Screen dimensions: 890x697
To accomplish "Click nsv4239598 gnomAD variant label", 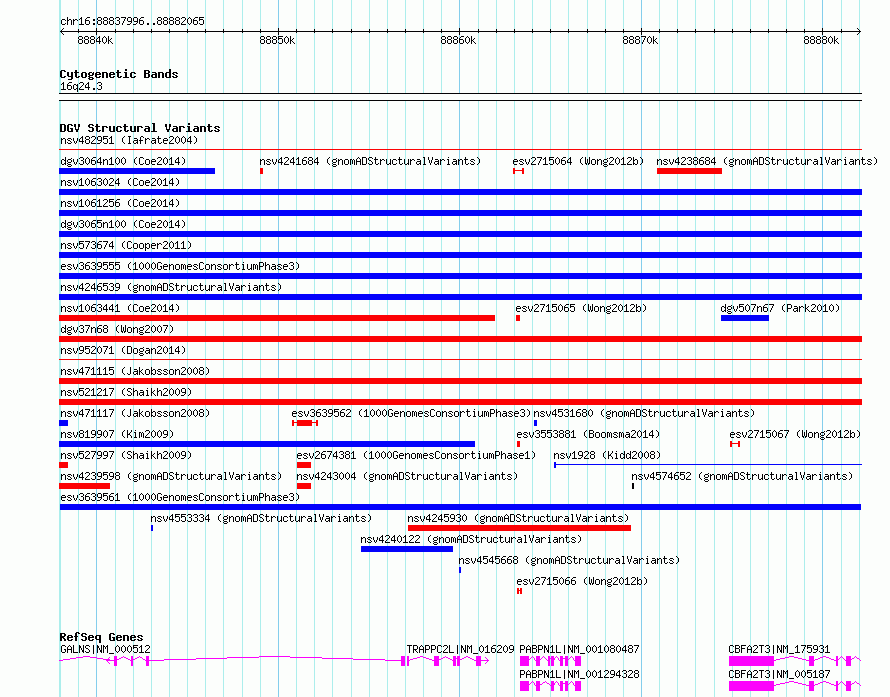I will [171, 476].
